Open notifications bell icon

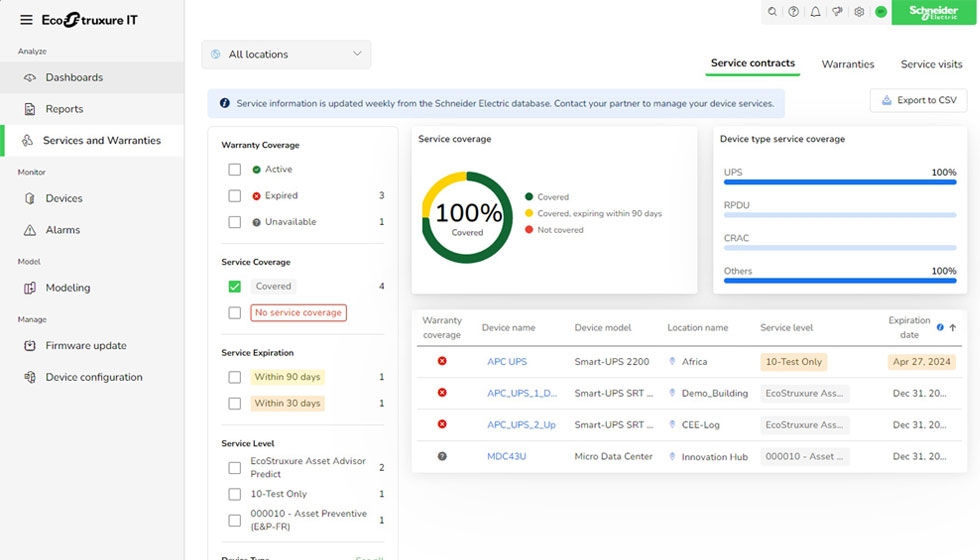click(x=816, y=12)
